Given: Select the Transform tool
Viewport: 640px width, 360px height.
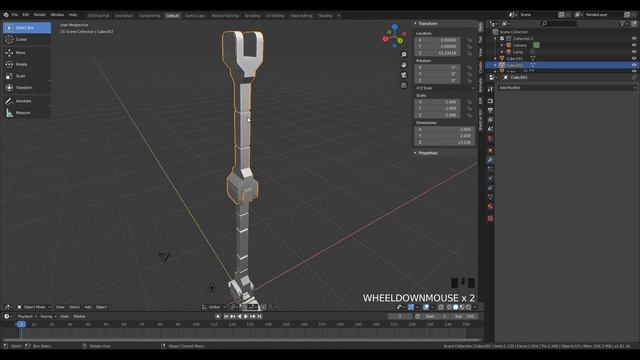Looking at the screenshot, I should 27,88.
